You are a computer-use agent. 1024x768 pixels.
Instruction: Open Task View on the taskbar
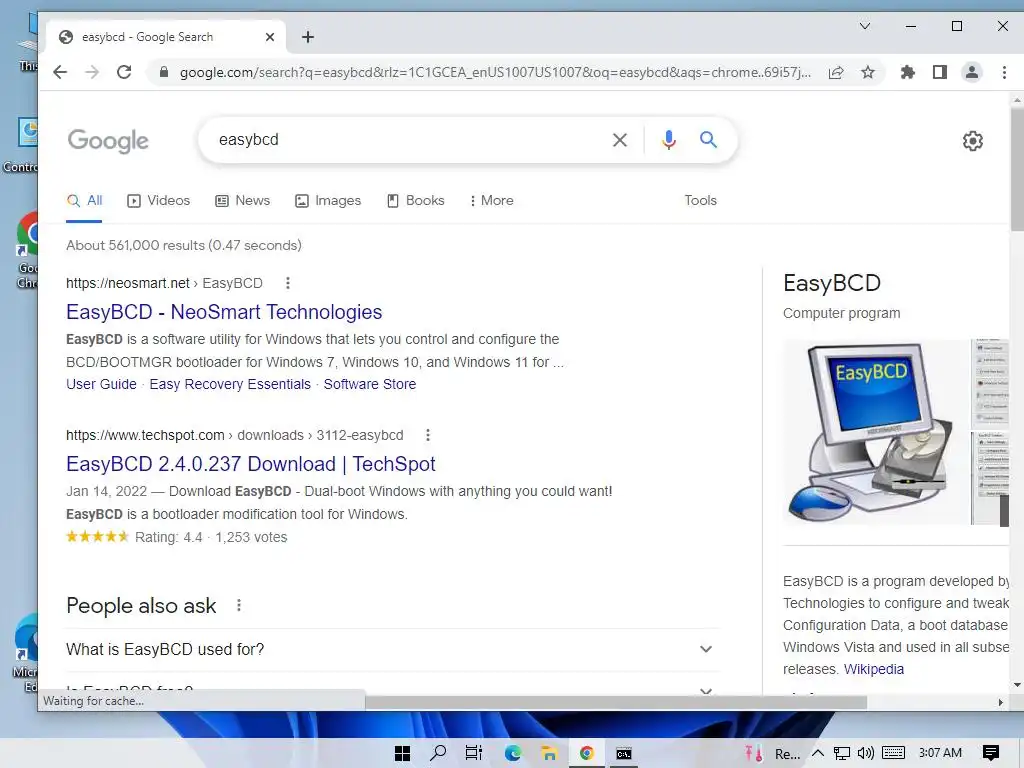474,753
